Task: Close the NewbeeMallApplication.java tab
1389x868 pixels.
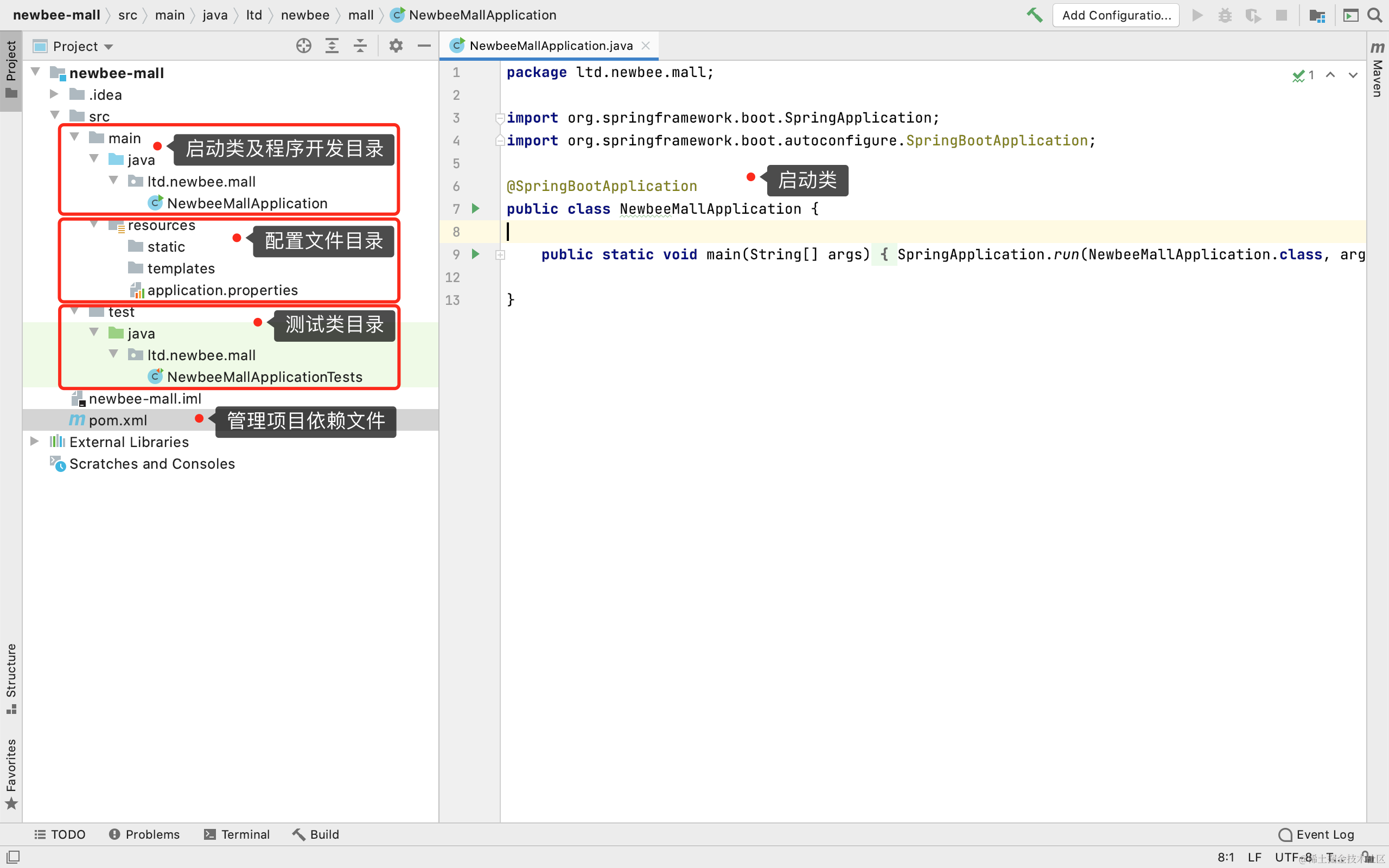Action: pyautogui.click(x=646, y=46)
